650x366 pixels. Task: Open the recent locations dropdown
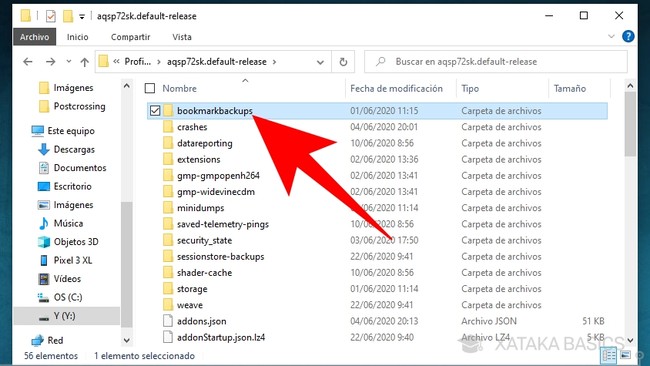coord(68,62)
